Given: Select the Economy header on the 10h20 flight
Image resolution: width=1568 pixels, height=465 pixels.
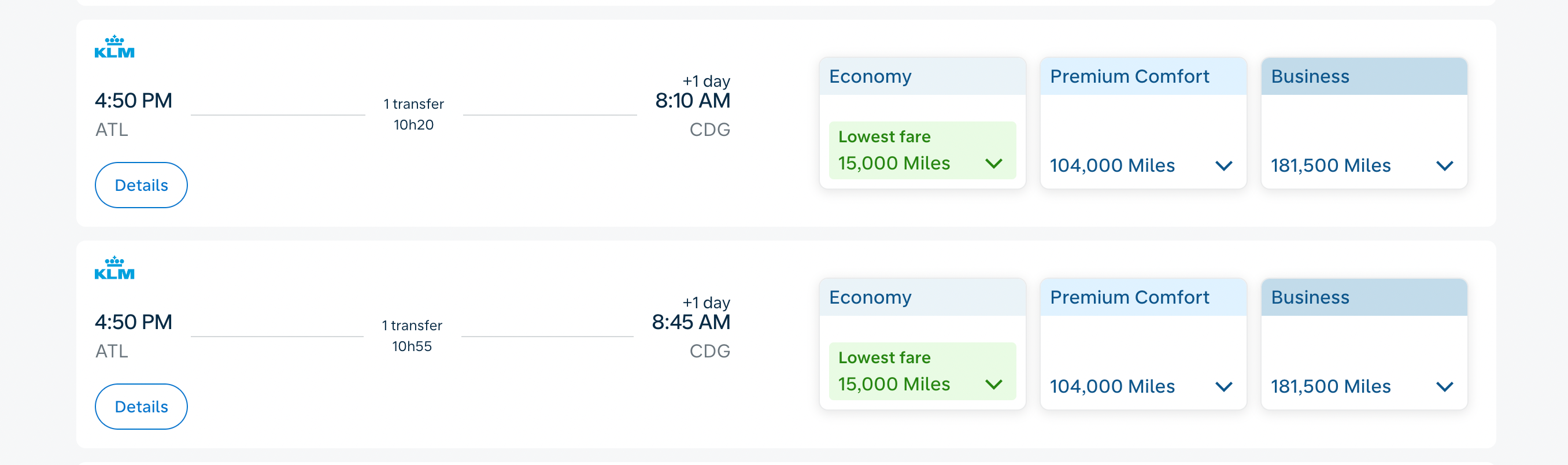Looking at the screenshot, I should [922, 76].
